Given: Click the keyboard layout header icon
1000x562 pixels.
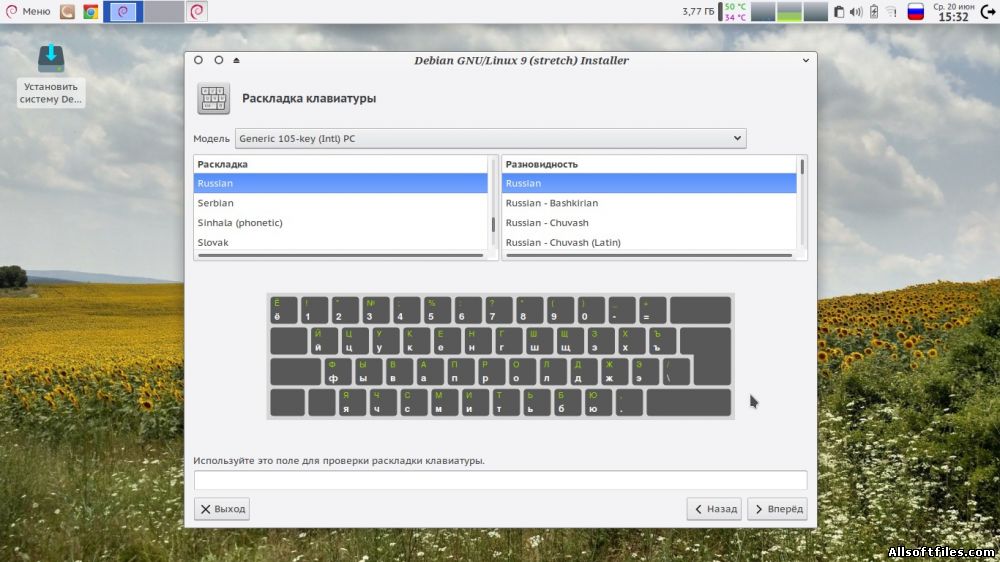Looking at the screenshot, I should tap(213, 99).
